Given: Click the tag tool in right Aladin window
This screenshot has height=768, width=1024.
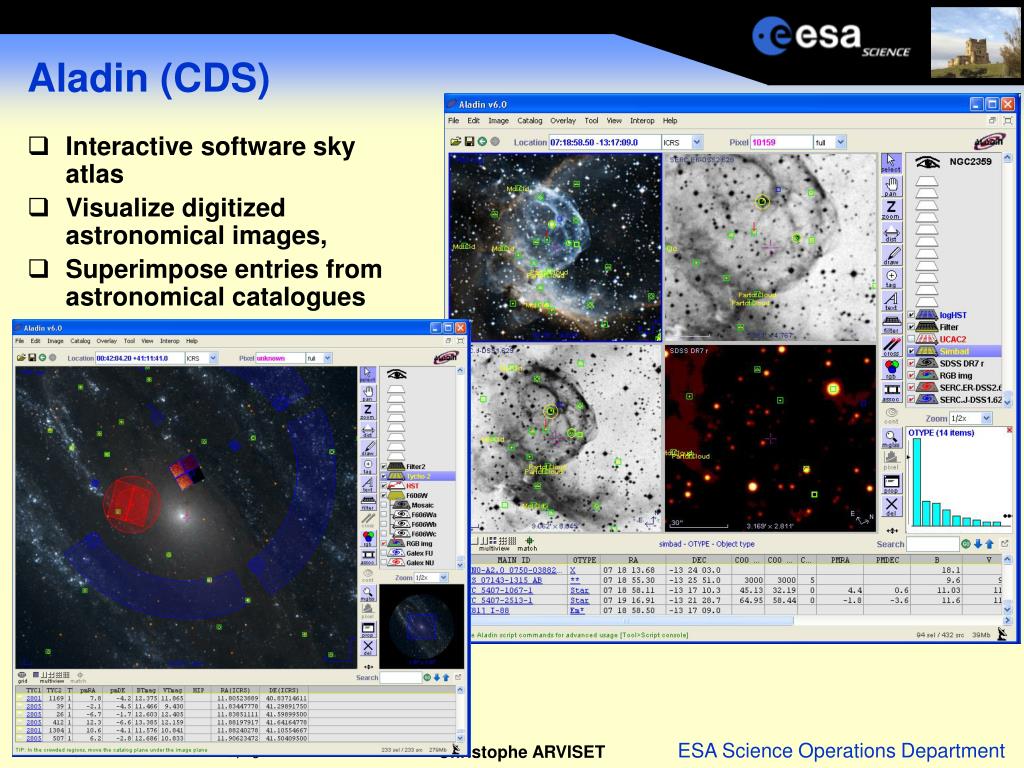Looking at the screenshot, I should (891, 278).
